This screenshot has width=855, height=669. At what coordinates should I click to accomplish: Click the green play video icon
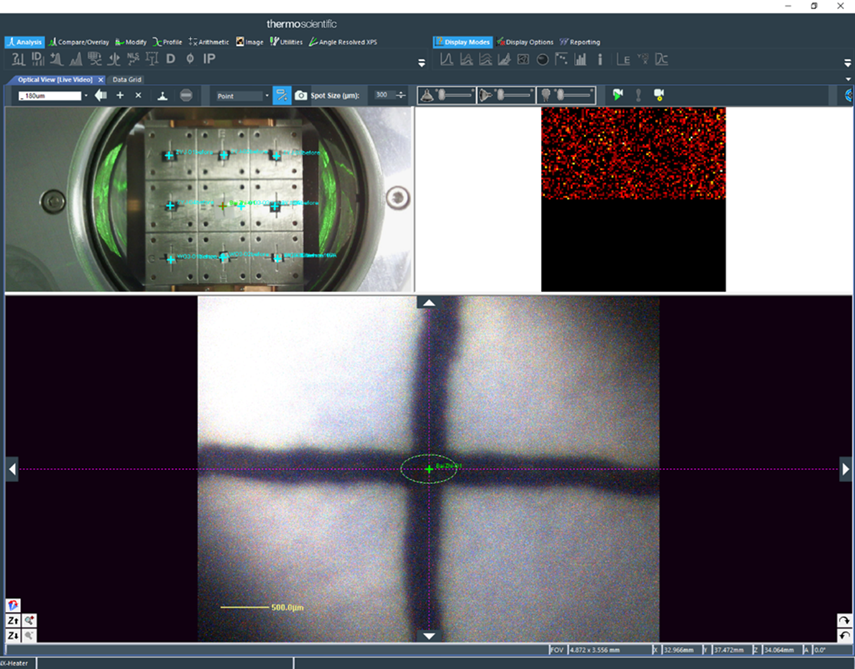(618, 95)
